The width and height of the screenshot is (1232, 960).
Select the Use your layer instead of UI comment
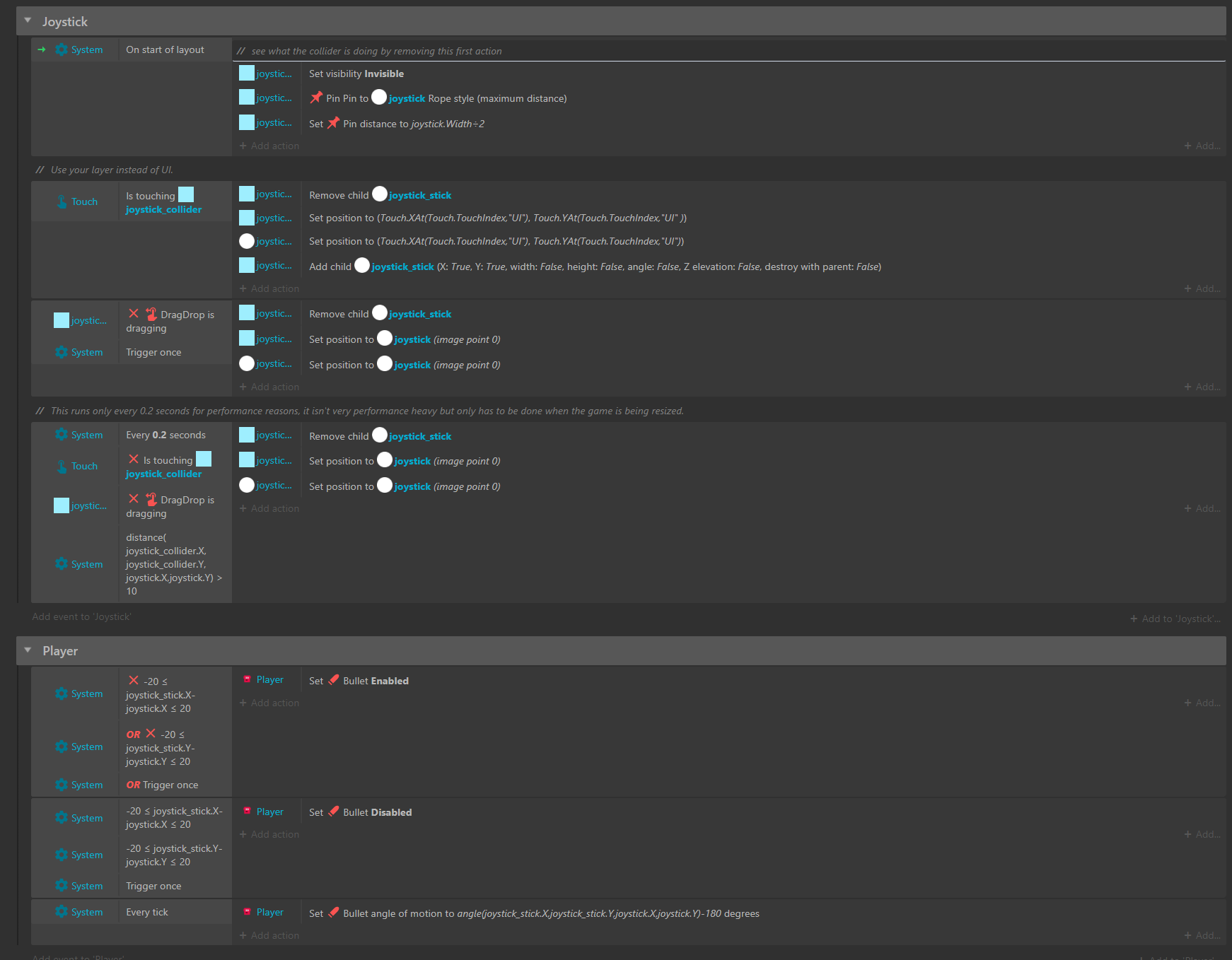112,170
